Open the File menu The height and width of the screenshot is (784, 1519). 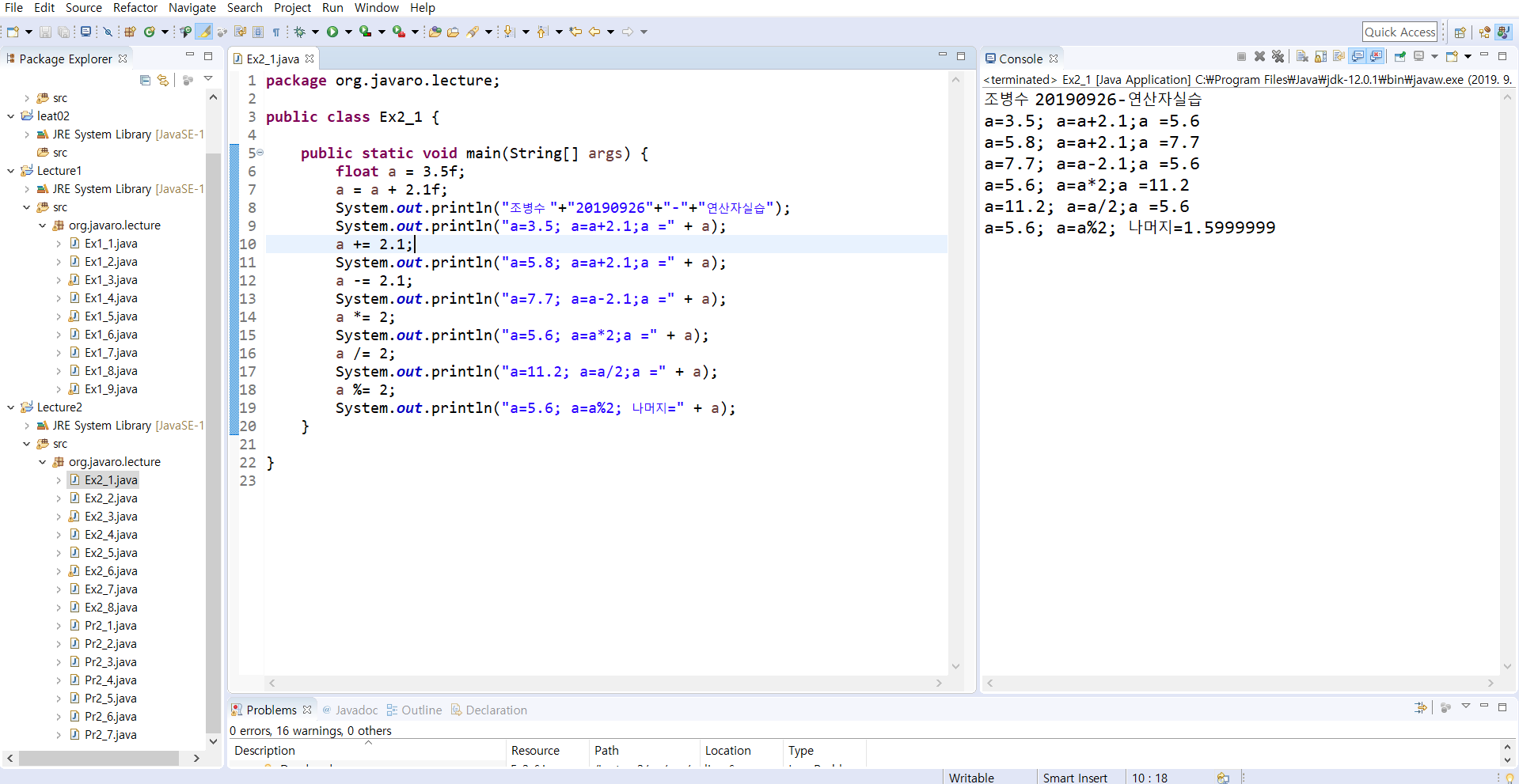point(13,8)
